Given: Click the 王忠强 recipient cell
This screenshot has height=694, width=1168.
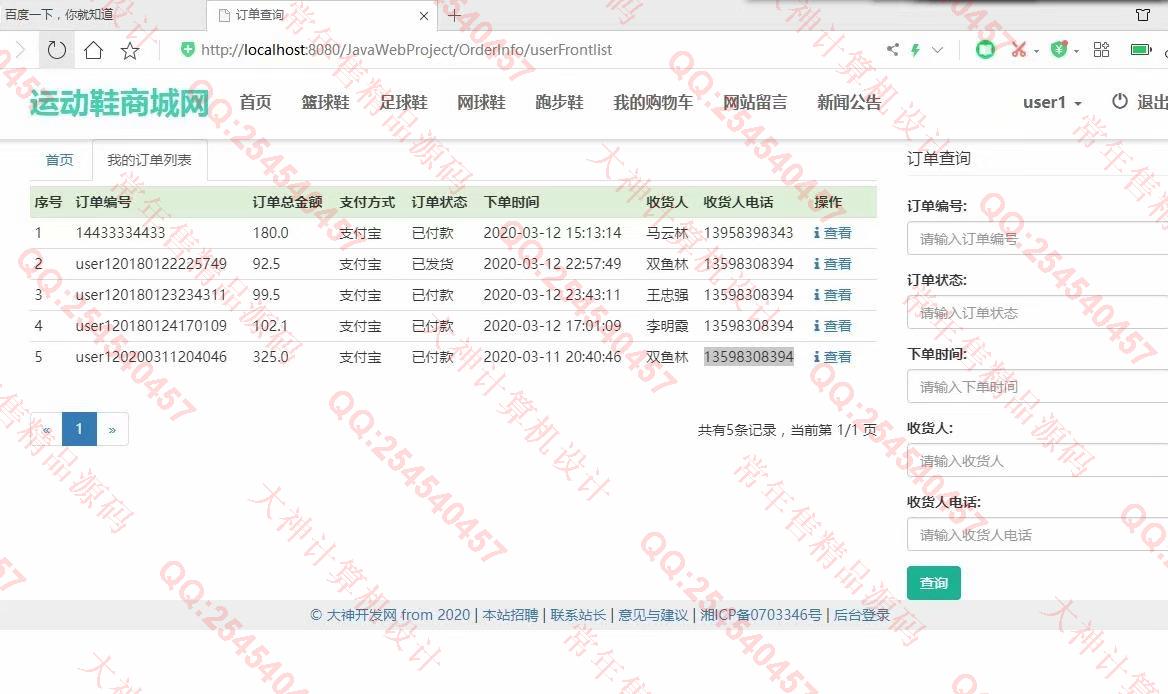Looking at the screenshot, I should (667, 295).
